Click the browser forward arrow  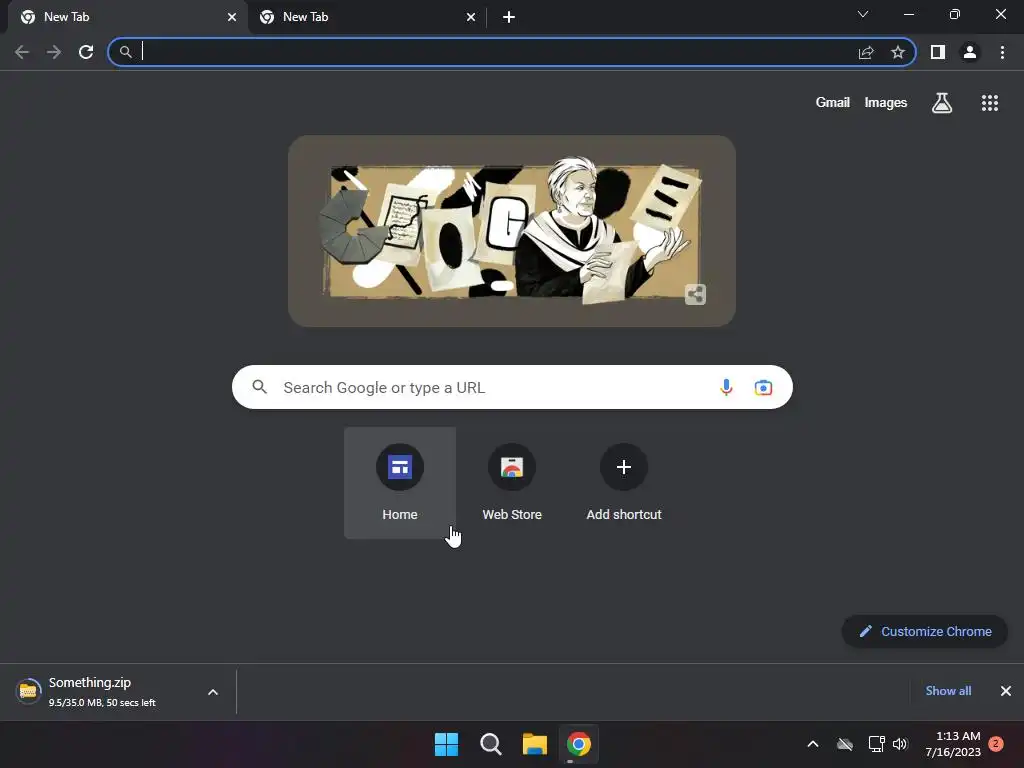54,52
